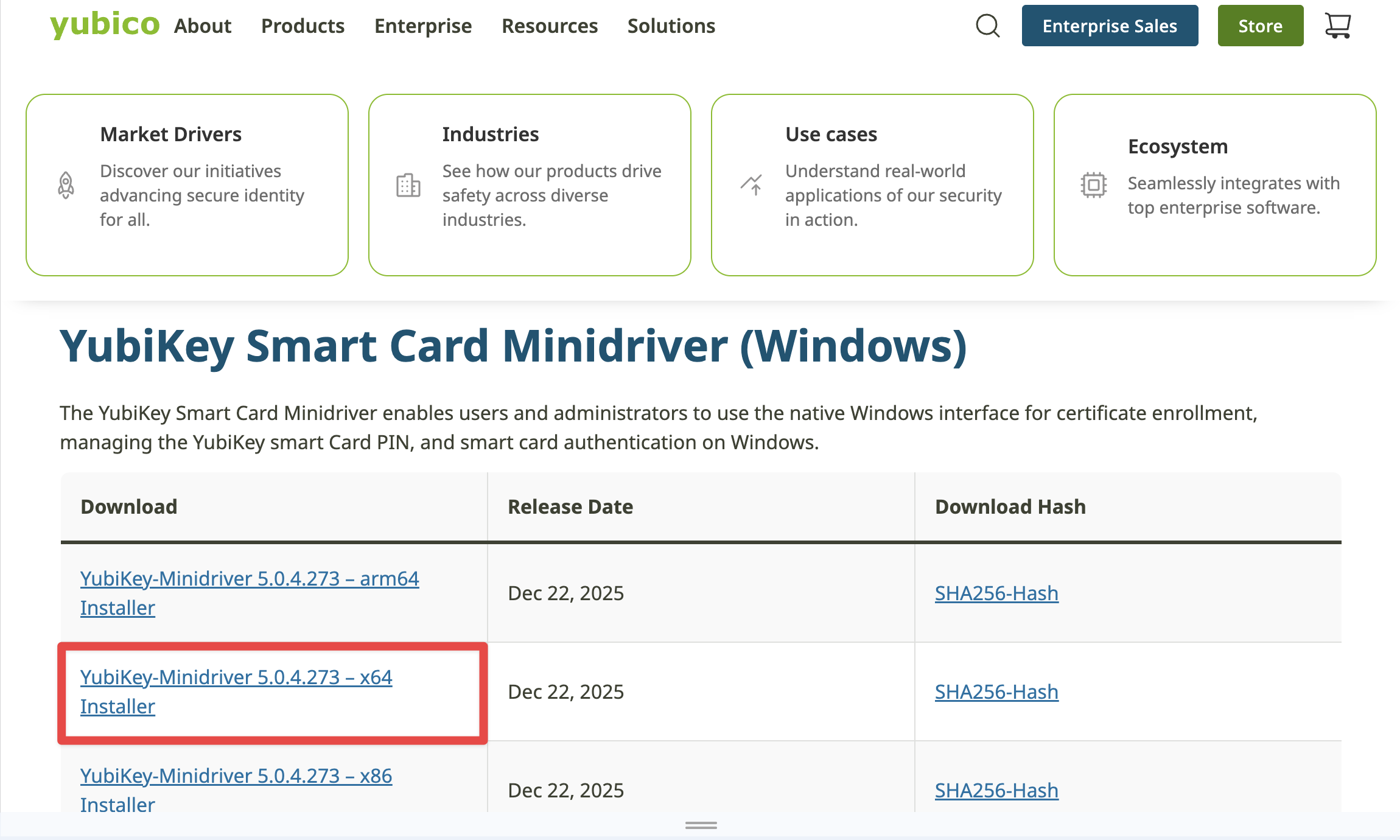Open the shopping cart
The width and height of the screenshot is (1400, 840).
point(1338,26)
